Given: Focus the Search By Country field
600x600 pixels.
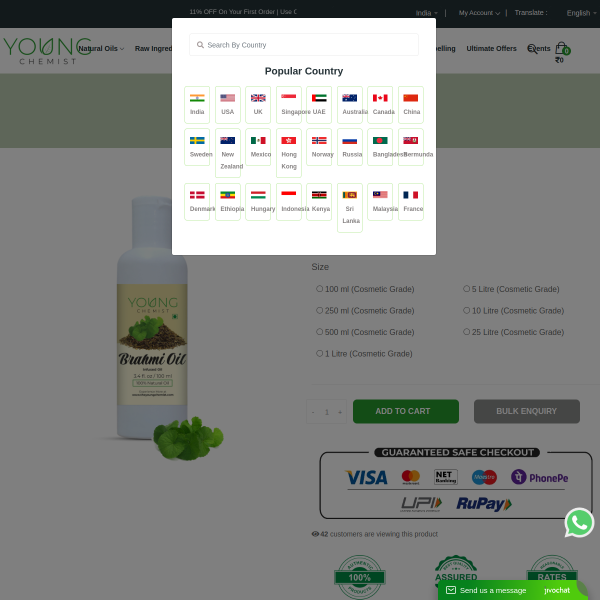Looking at the screenshot, I should point(304,45).
